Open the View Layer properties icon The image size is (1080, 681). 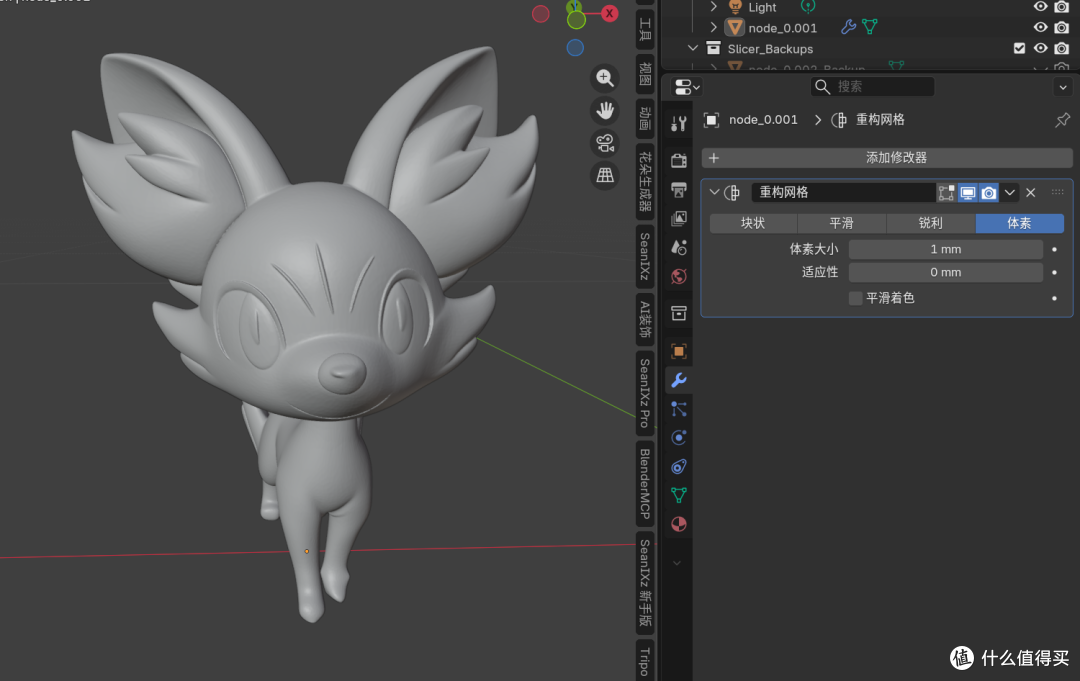pyautogui.click(x=678, y=218)
